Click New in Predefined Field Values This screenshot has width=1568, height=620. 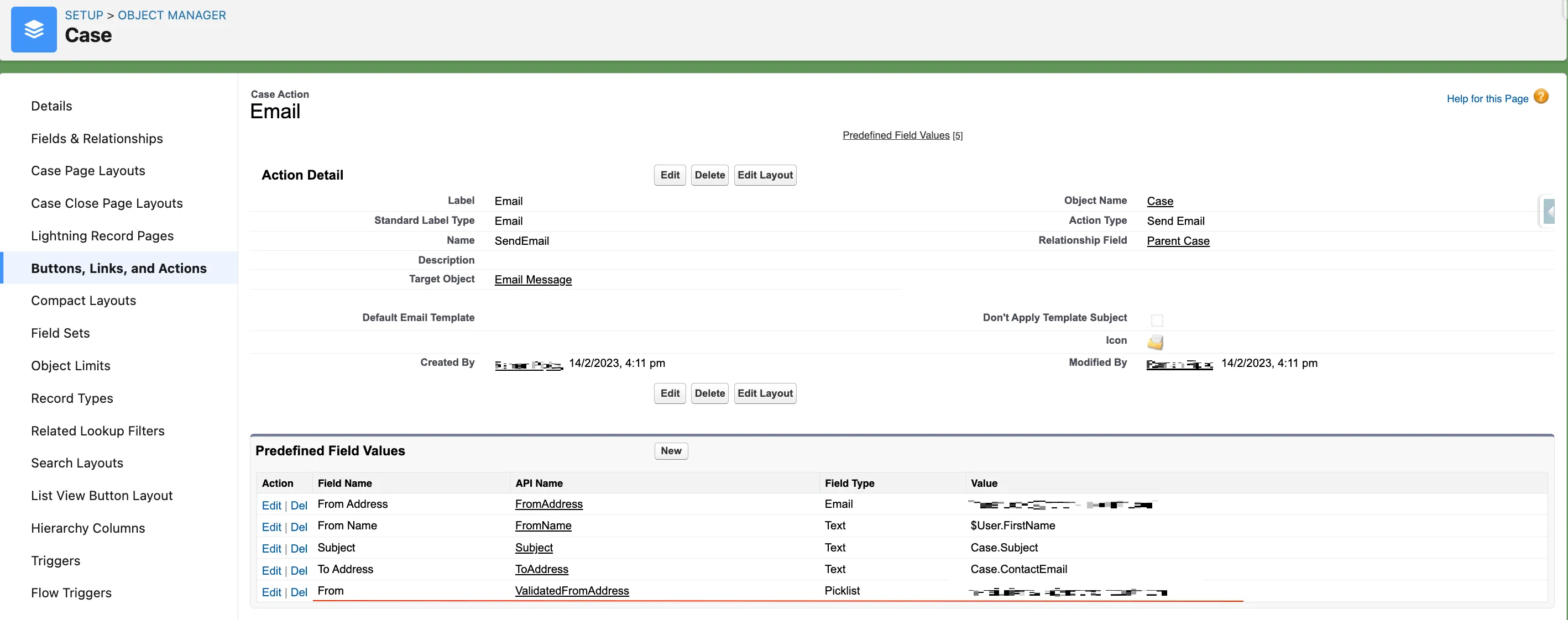click(x=671, y=451)
